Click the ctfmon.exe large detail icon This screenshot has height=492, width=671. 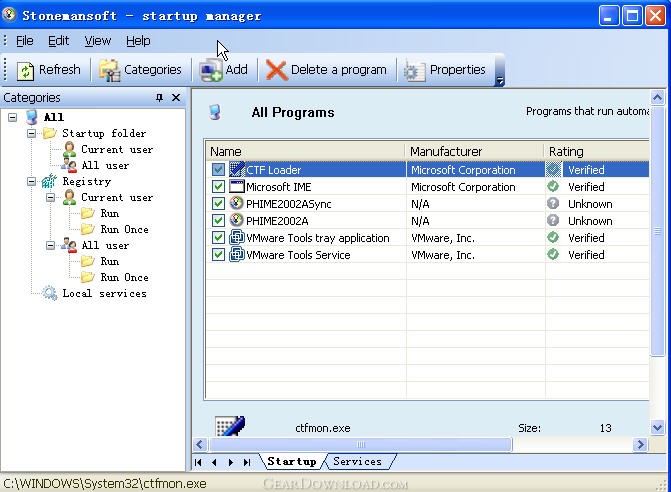(x=230, y=426)
